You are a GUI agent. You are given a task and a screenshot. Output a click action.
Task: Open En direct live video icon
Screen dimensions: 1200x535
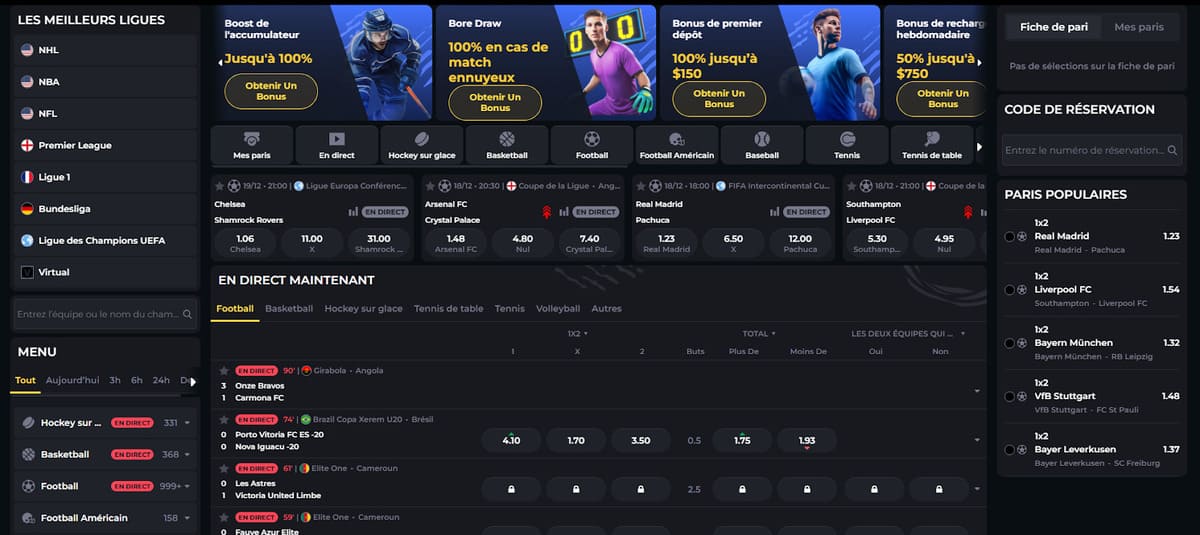(x=337, y=139)
